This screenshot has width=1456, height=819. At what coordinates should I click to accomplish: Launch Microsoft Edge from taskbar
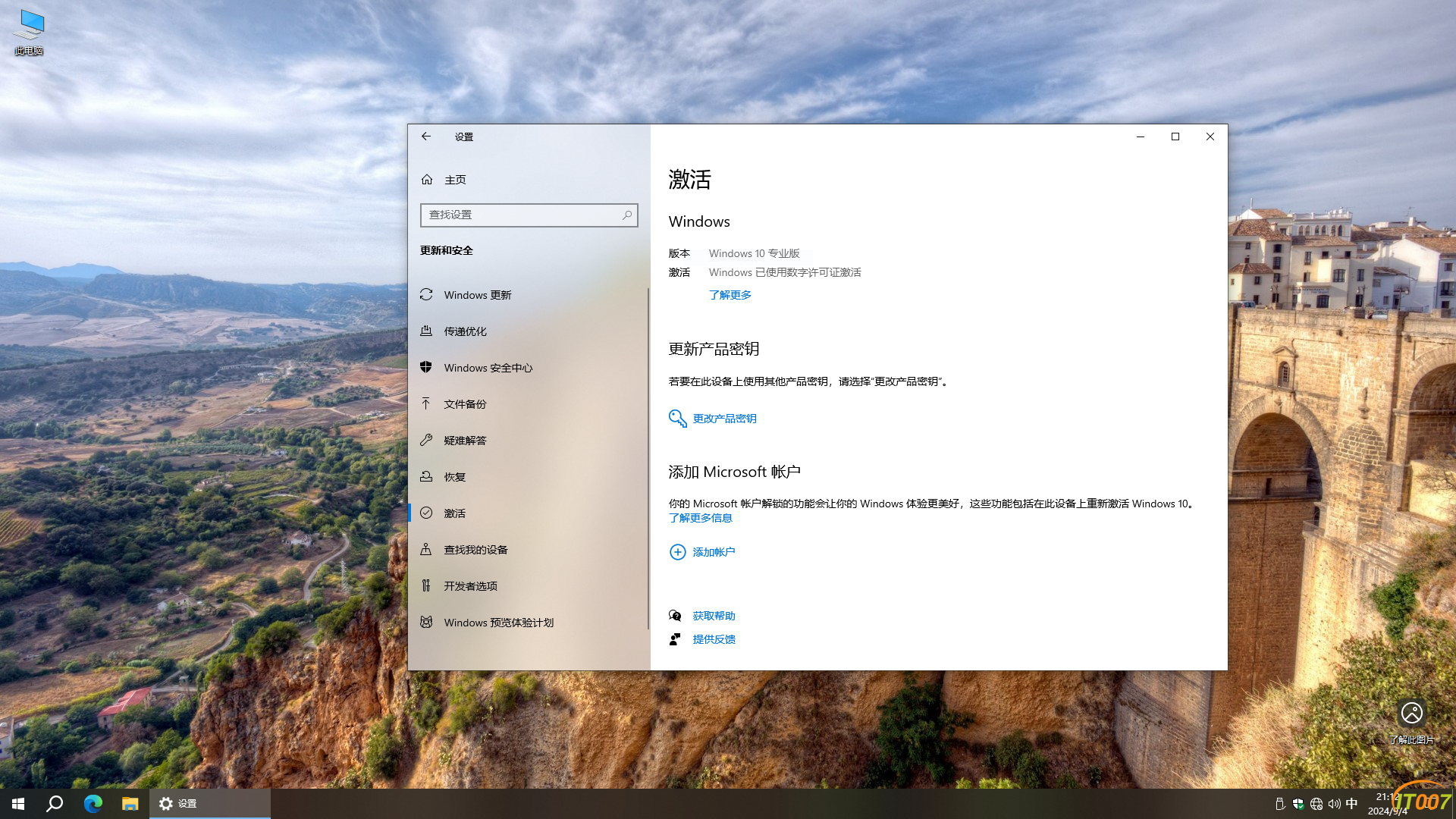(93, 804)
